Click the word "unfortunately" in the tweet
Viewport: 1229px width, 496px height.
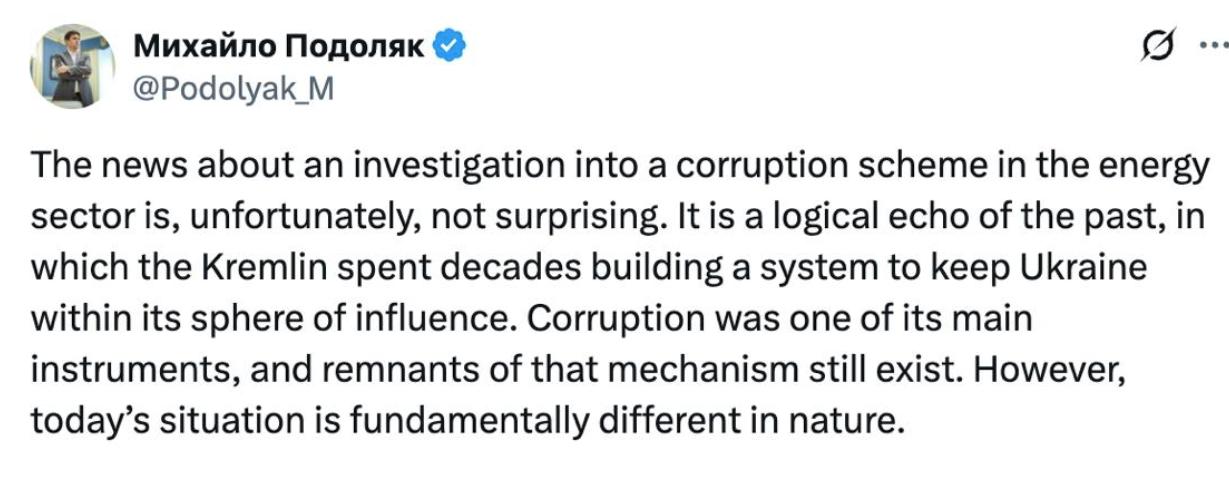coord(277,220)
